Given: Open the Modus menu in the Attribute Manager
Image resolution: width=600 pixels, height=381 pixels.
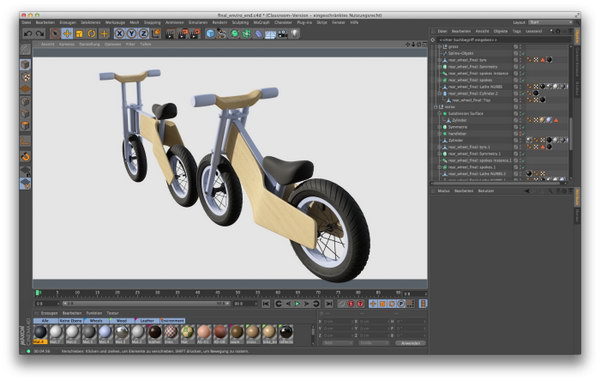Looking at the screenshot, I should [x=443, y=190].
